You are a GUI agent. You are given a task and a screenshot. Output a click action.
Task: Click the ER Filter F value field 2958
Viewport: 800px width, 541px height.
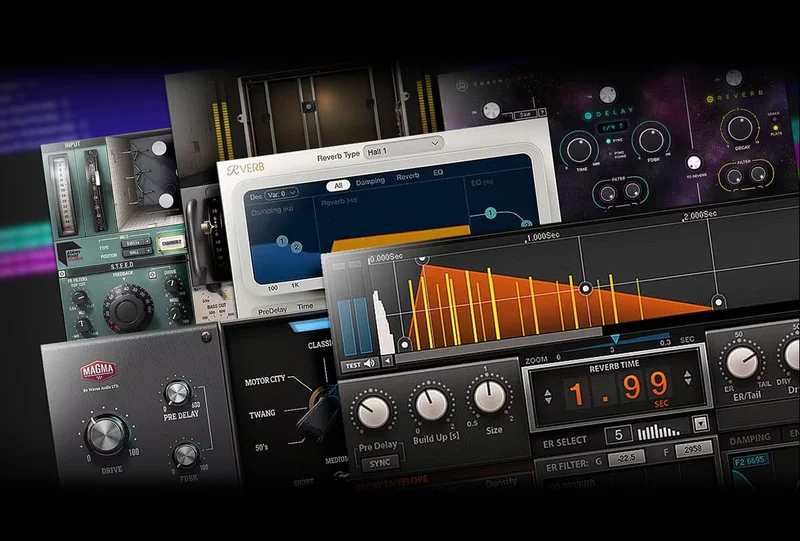(693, 449)
